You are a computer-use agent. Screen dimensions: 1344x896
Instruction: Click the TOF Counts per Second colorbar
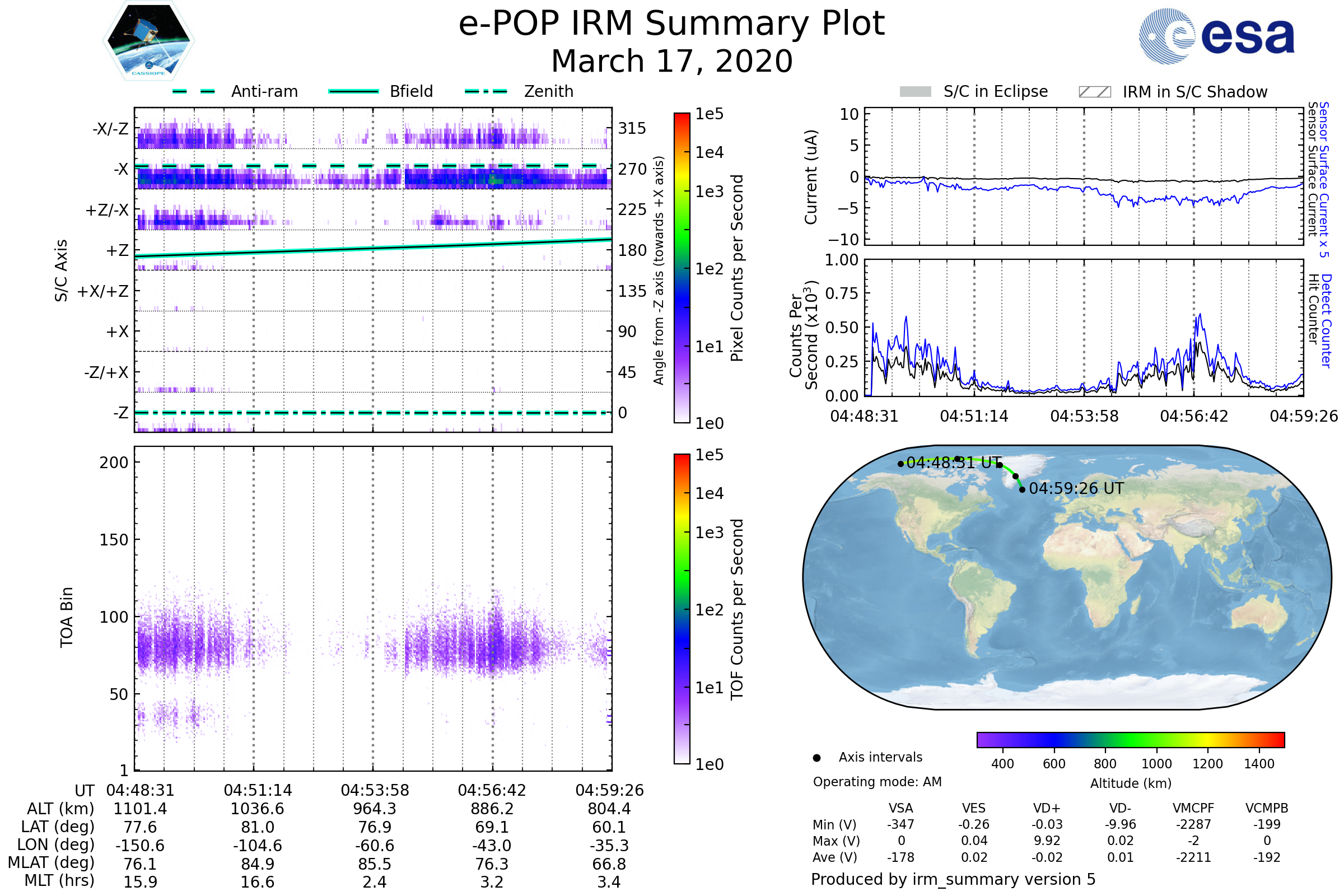pos(682,609)
